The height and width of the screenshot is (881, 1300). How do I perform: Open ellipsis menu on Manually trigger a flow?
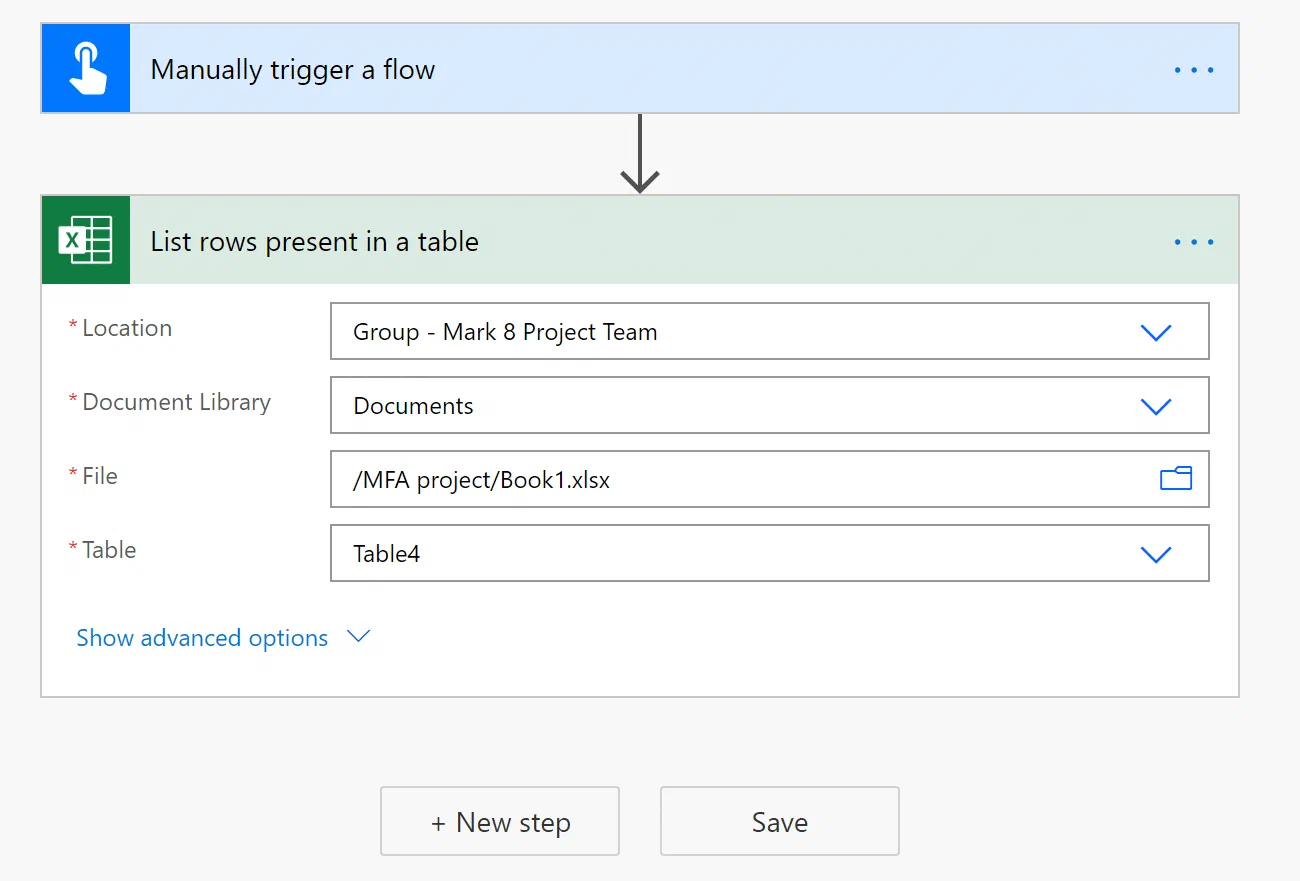[1194, 70]
